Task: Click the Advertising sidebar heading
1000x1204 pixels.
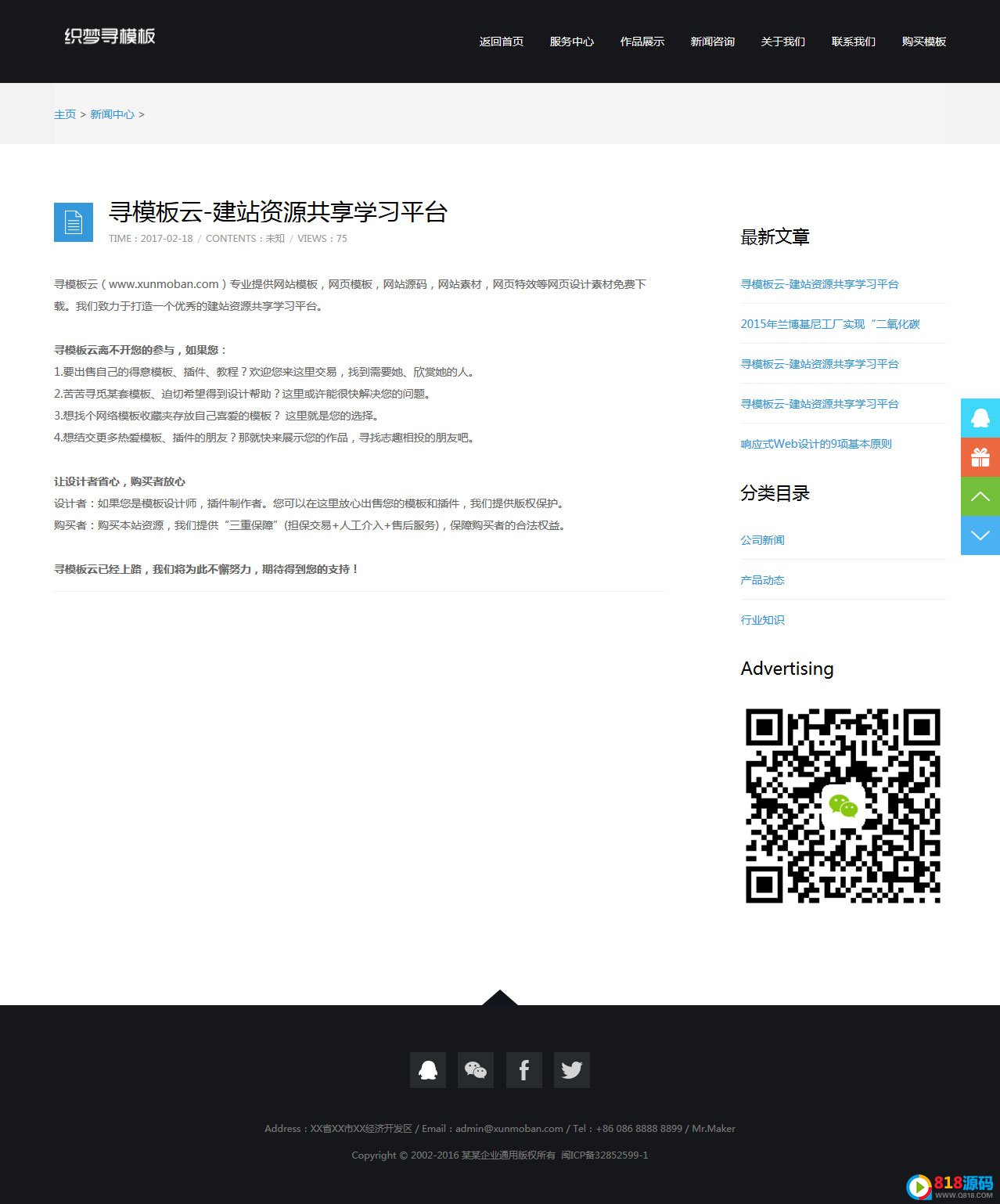Action: click(x=787, y=669)
